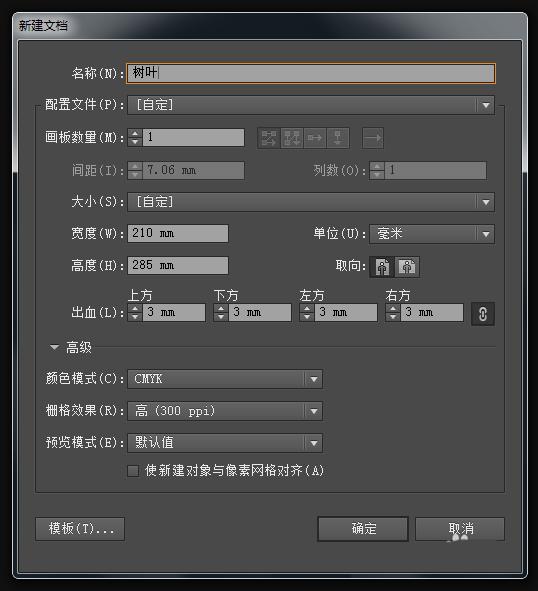This screenshot has width=538, height=591.
Task: Click the 右方 right bleed value field
Action: 432,312
